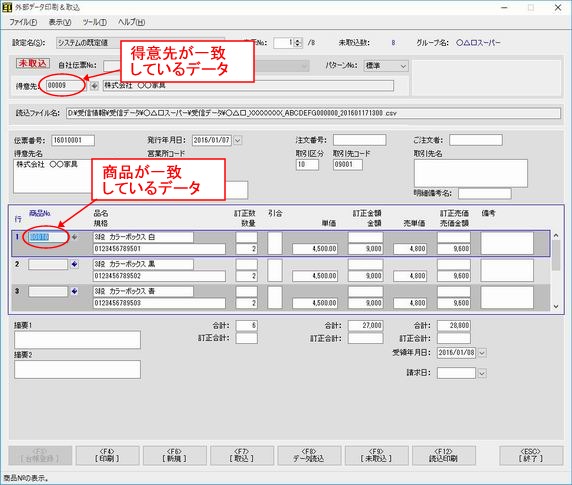Click the detail list scroll up arrow
This screenshot has height=485, width=572.
tap(556, 236)
